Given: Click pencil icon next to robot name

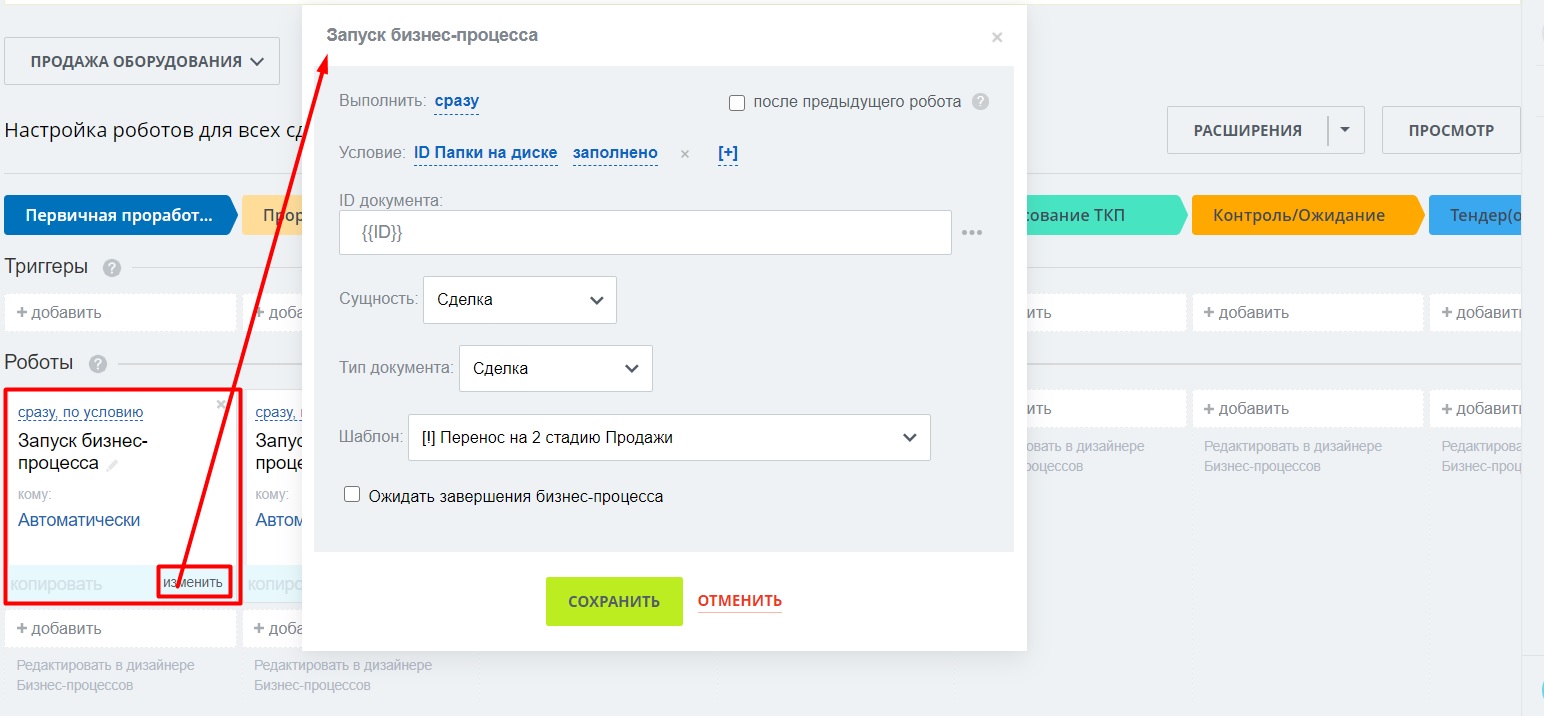Looking at the screenshot, I should coord(113,465).
